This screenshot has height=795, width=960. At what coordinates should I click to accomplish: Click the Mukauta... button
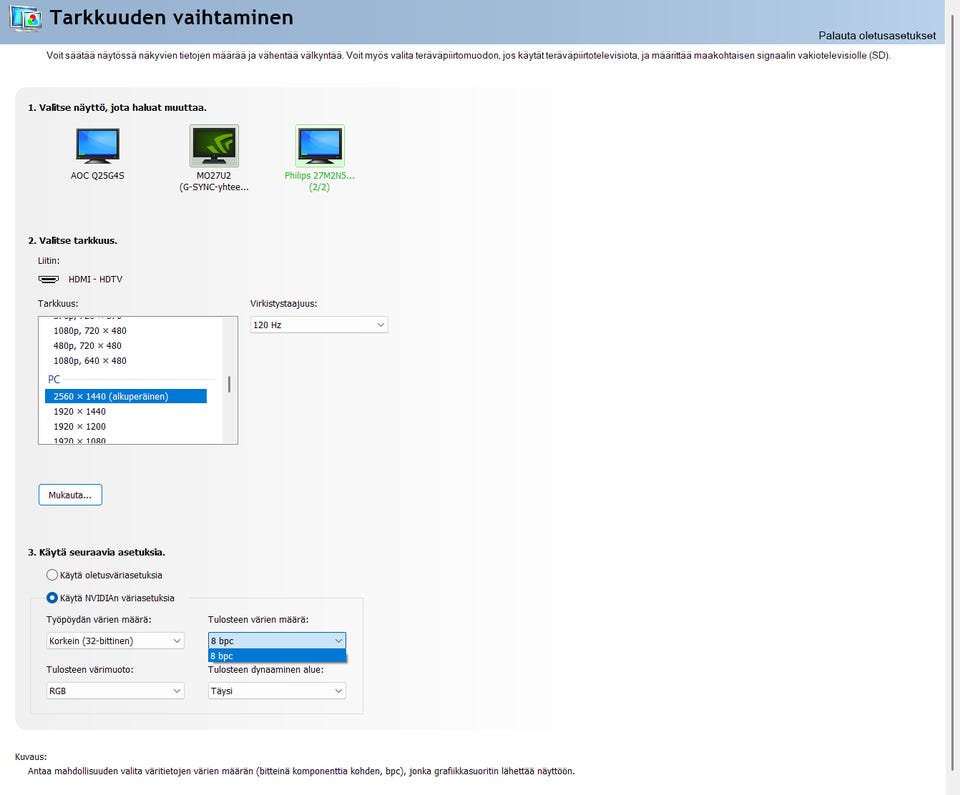coord(70,495)
